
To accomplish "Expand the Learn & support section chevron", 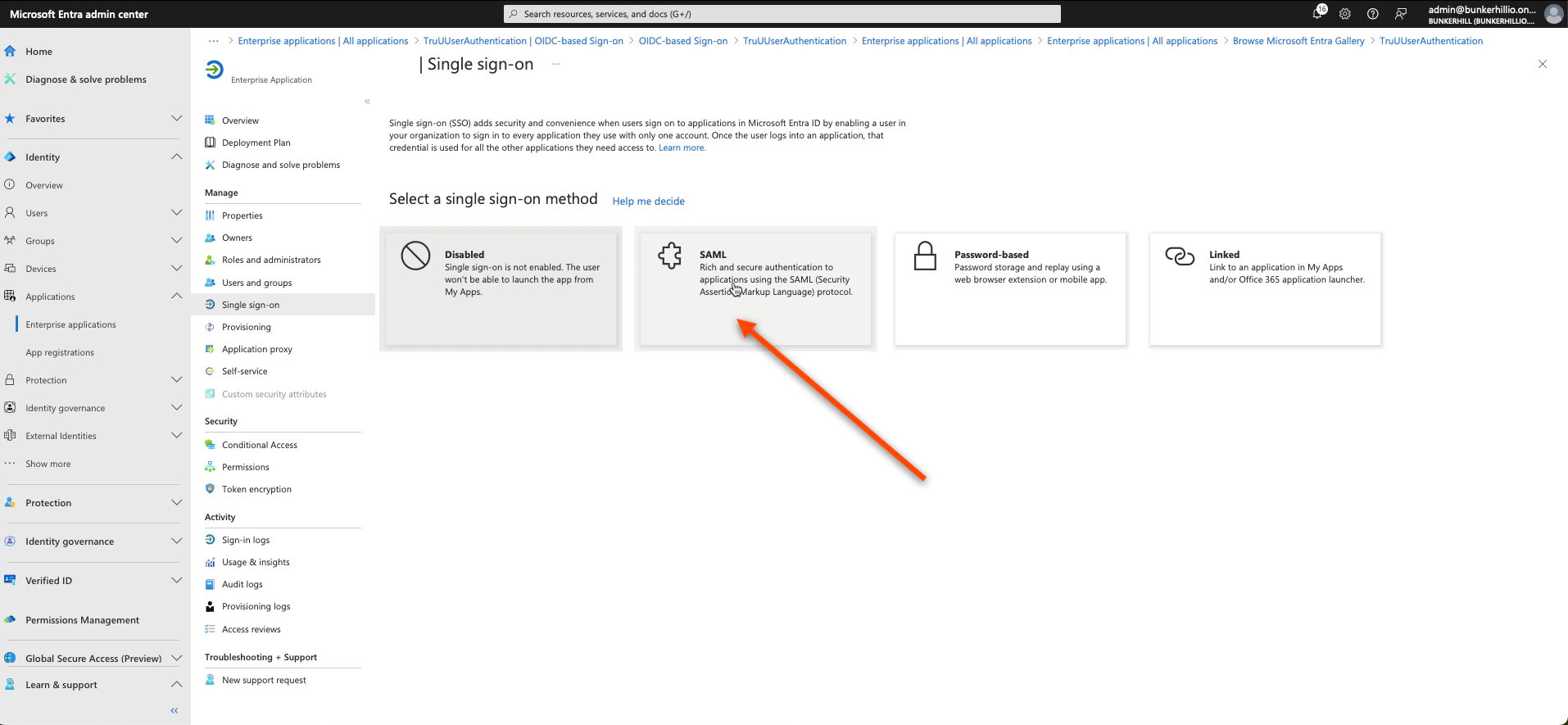I will tap(176, 684).
